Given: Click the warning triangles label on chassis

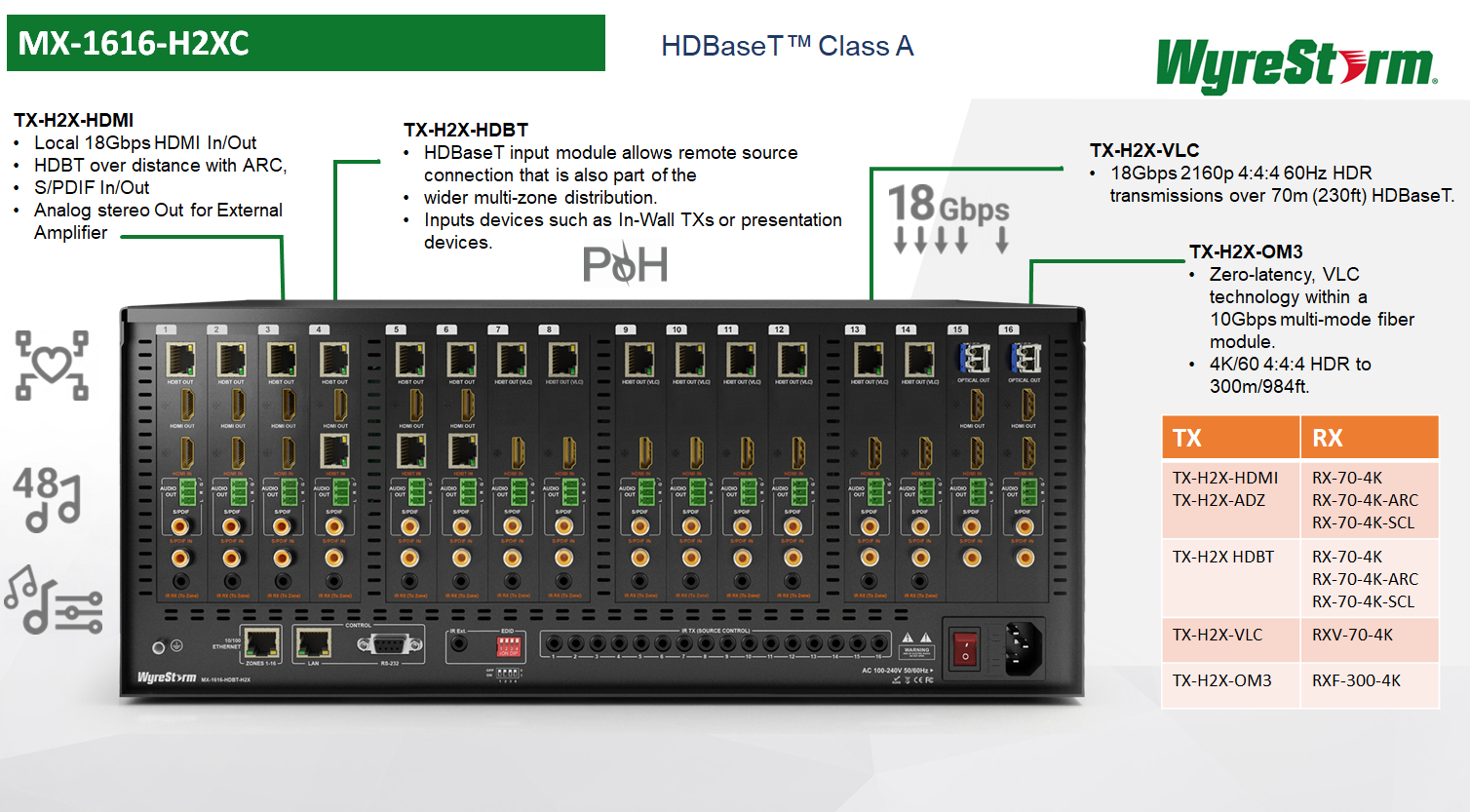Looking at the screenshot, I should pos(916,643).
